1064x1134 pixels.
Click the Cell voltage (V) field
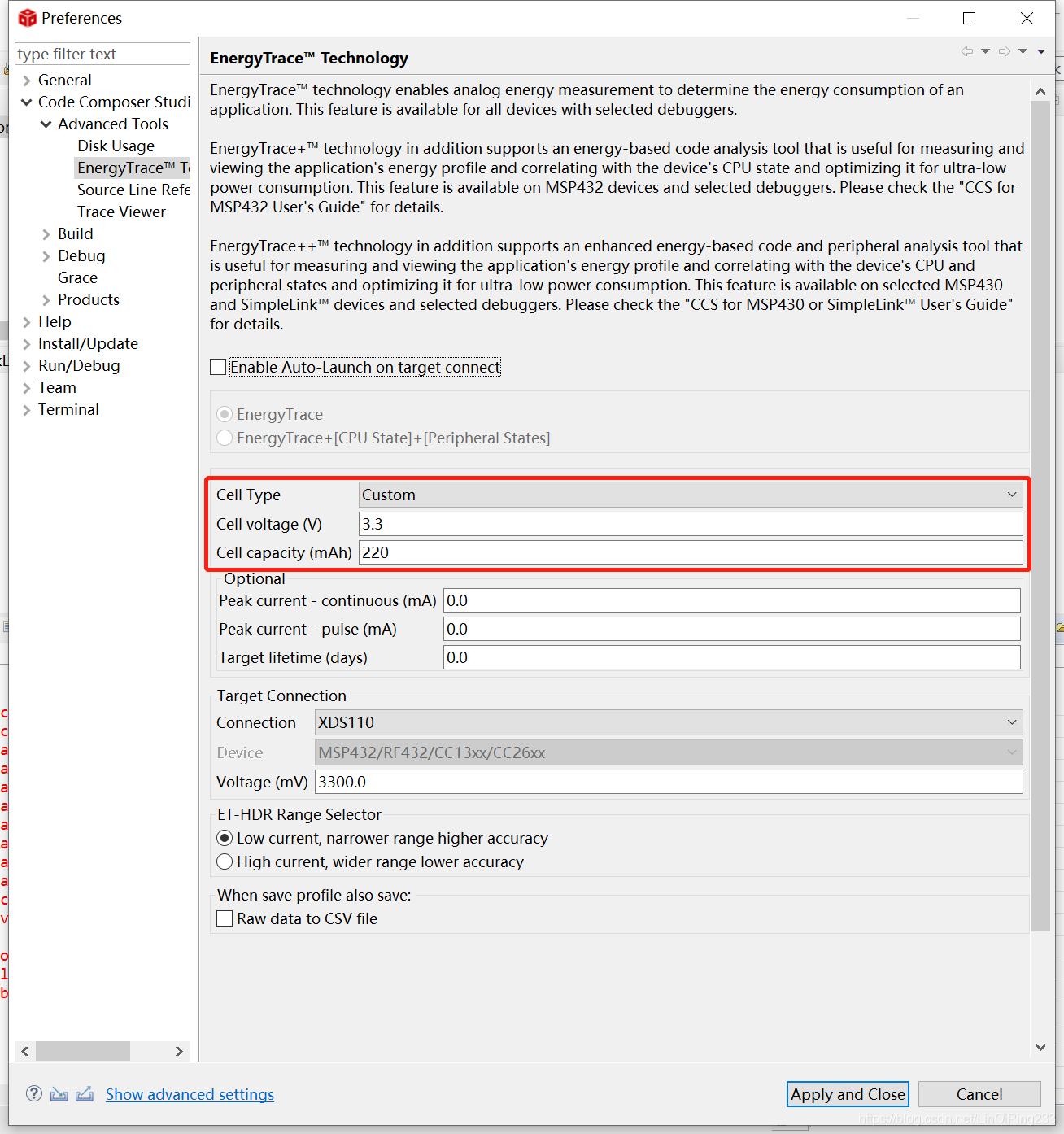(691, 524)
